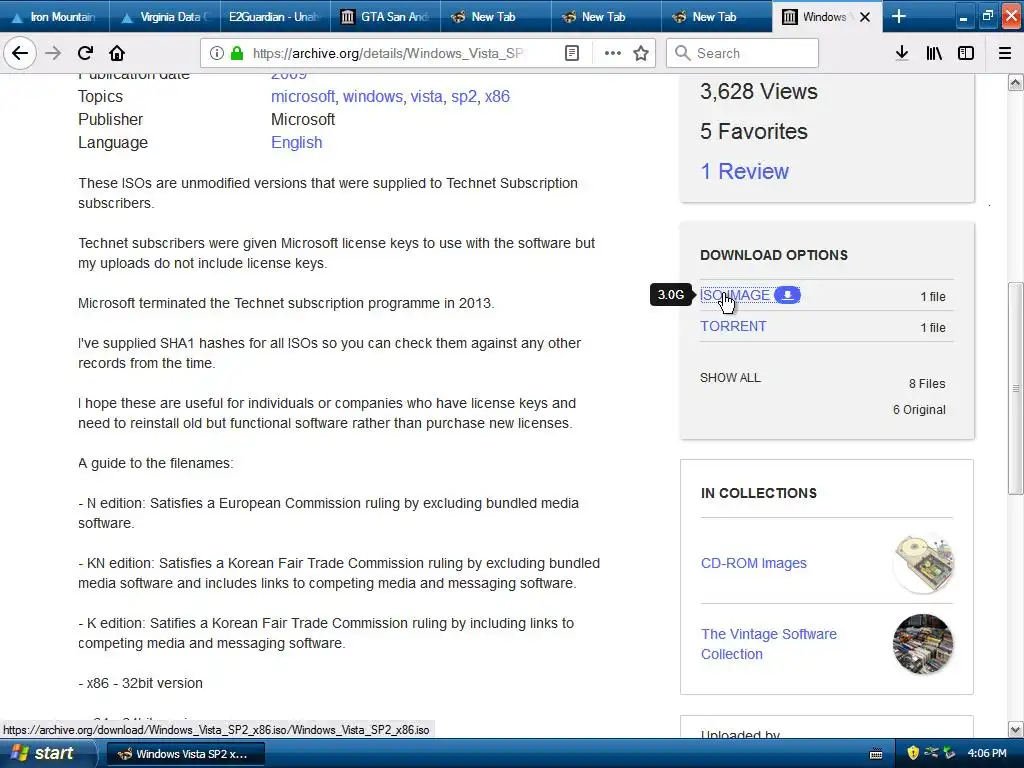
Task: Select Windows Vista SP2 taskbar button
Action: pyautogui.click(x=185, y=754)
